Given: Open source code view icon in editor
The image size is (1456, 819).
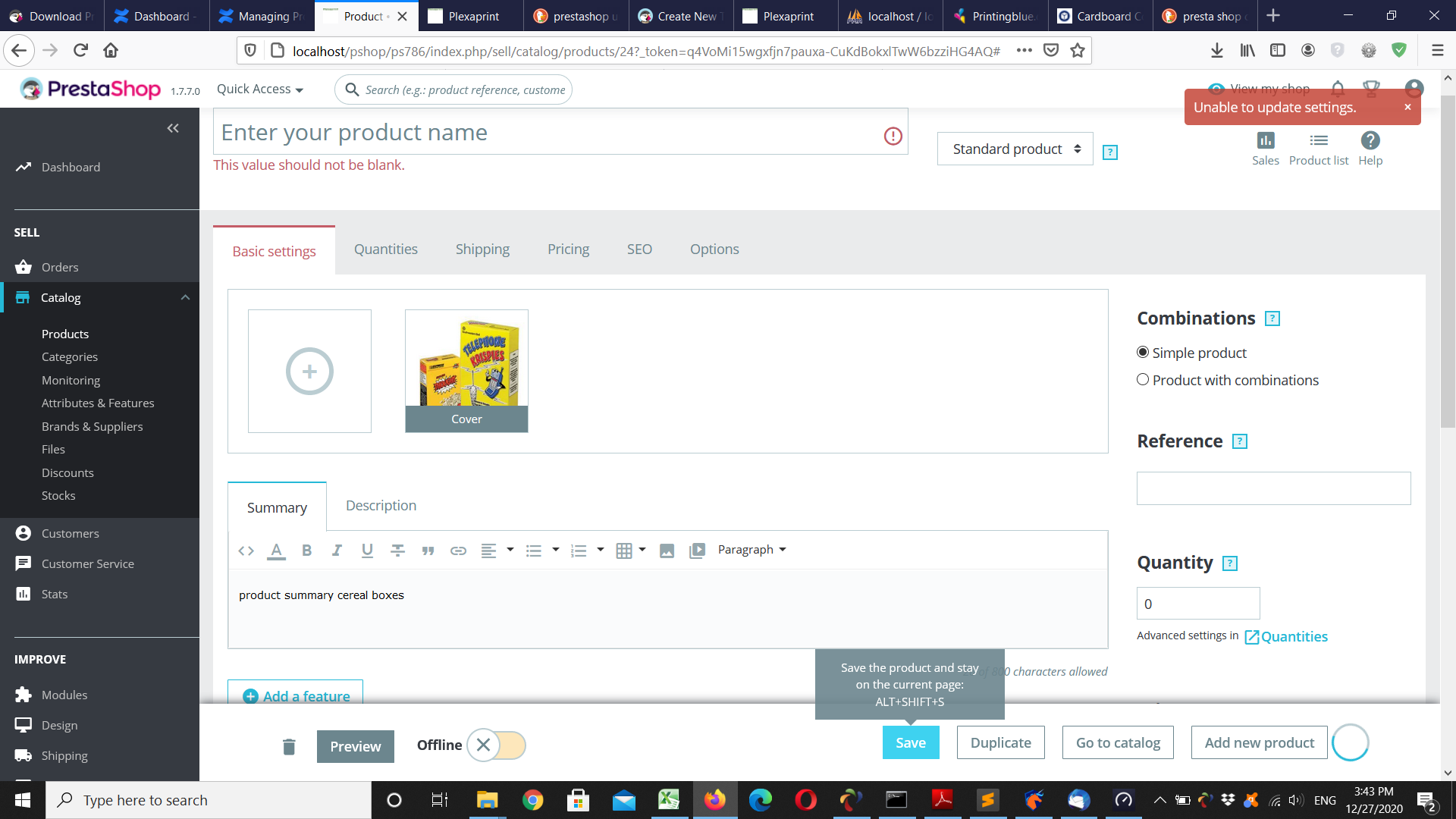Looking at the screenshot, I should (246, 551).
